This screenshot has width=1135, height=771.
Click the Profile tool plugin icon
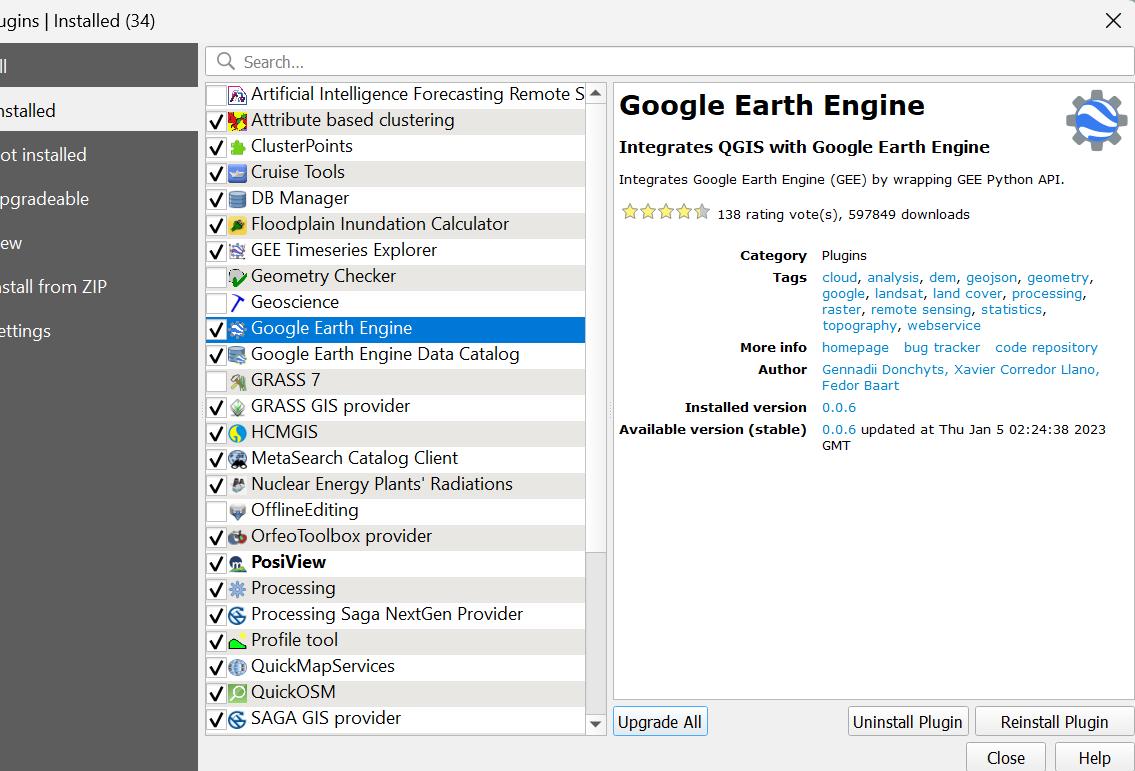pos(237,641)
